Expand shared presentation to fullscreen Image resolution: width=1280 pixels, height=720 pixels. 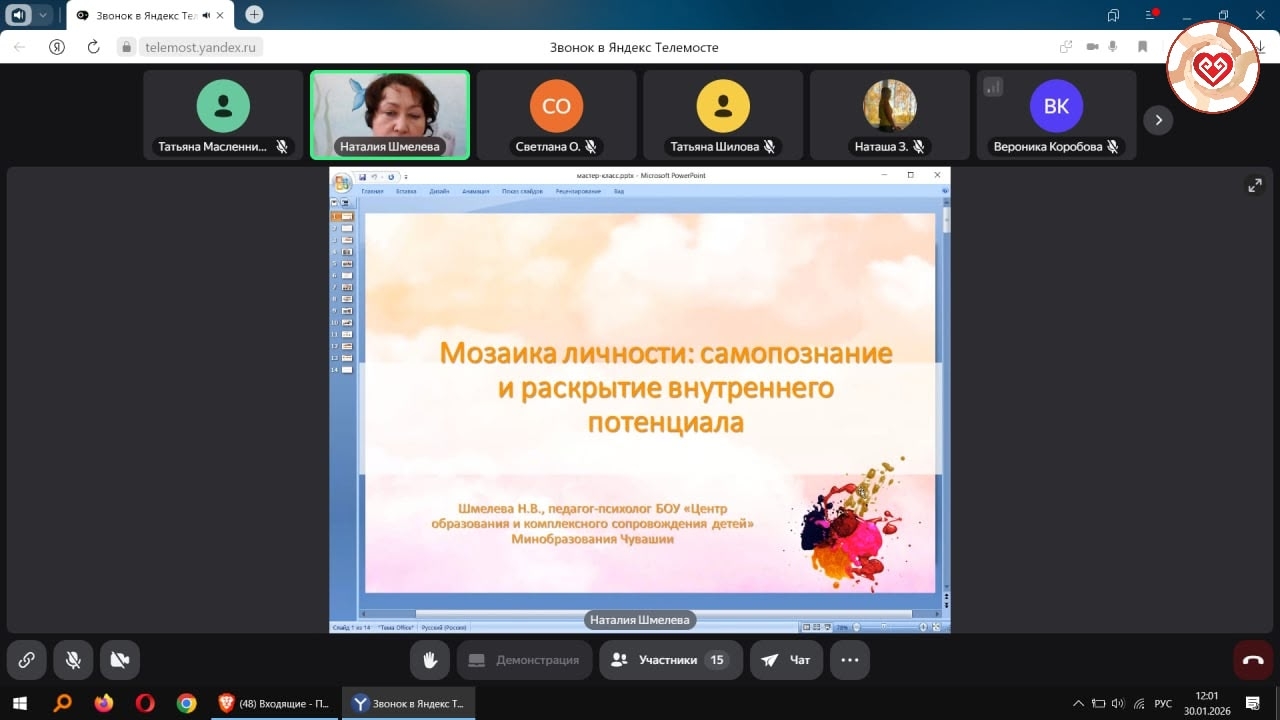point(1254,185)
